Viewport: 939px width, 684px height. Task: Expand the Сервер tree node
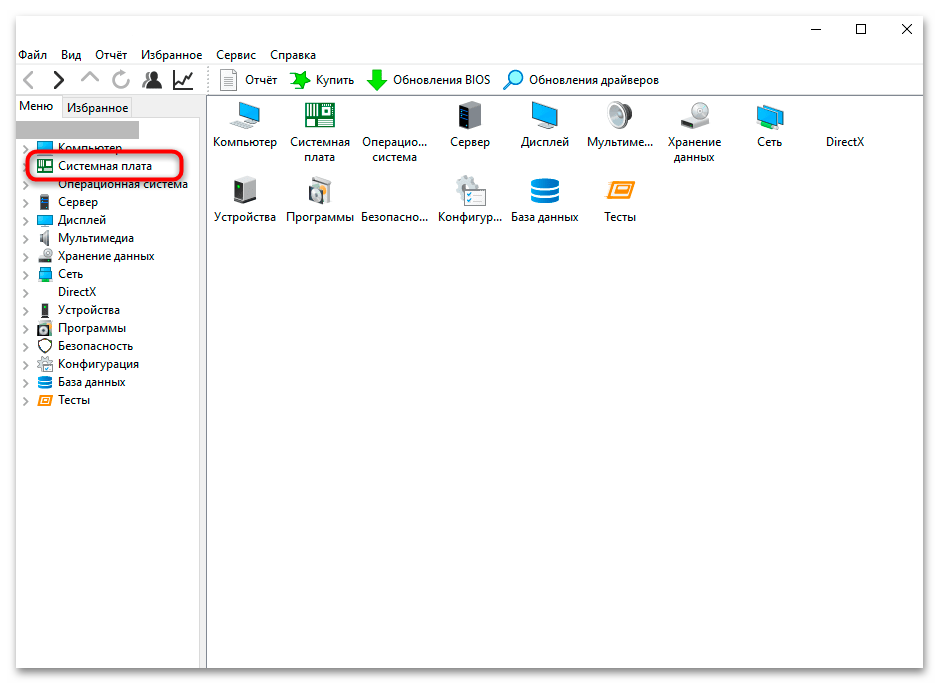click(26, 203)
